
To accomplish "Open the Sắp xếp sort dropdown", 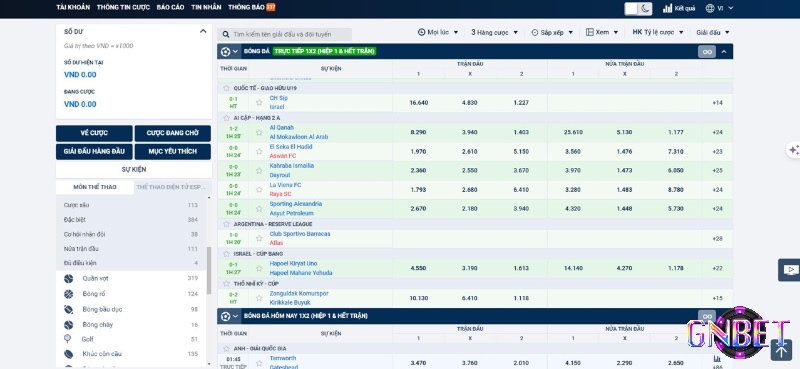I will tap(552, 32).
